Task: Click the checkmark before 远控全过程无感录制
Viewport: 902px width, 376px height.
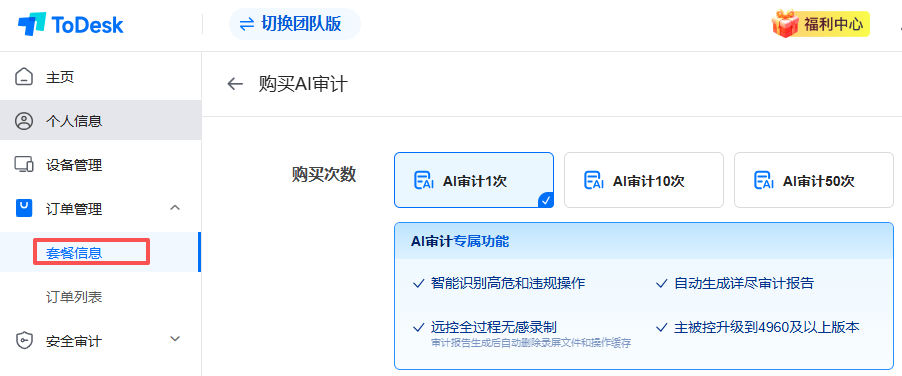Action: (419, 328)
